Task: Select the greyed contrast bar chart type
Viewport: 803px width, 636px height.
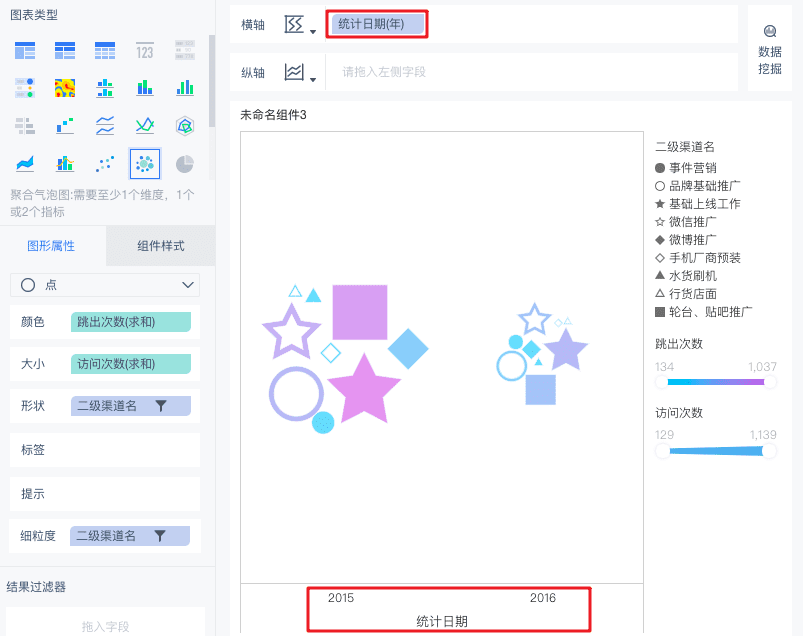Action: pos(25,125)
